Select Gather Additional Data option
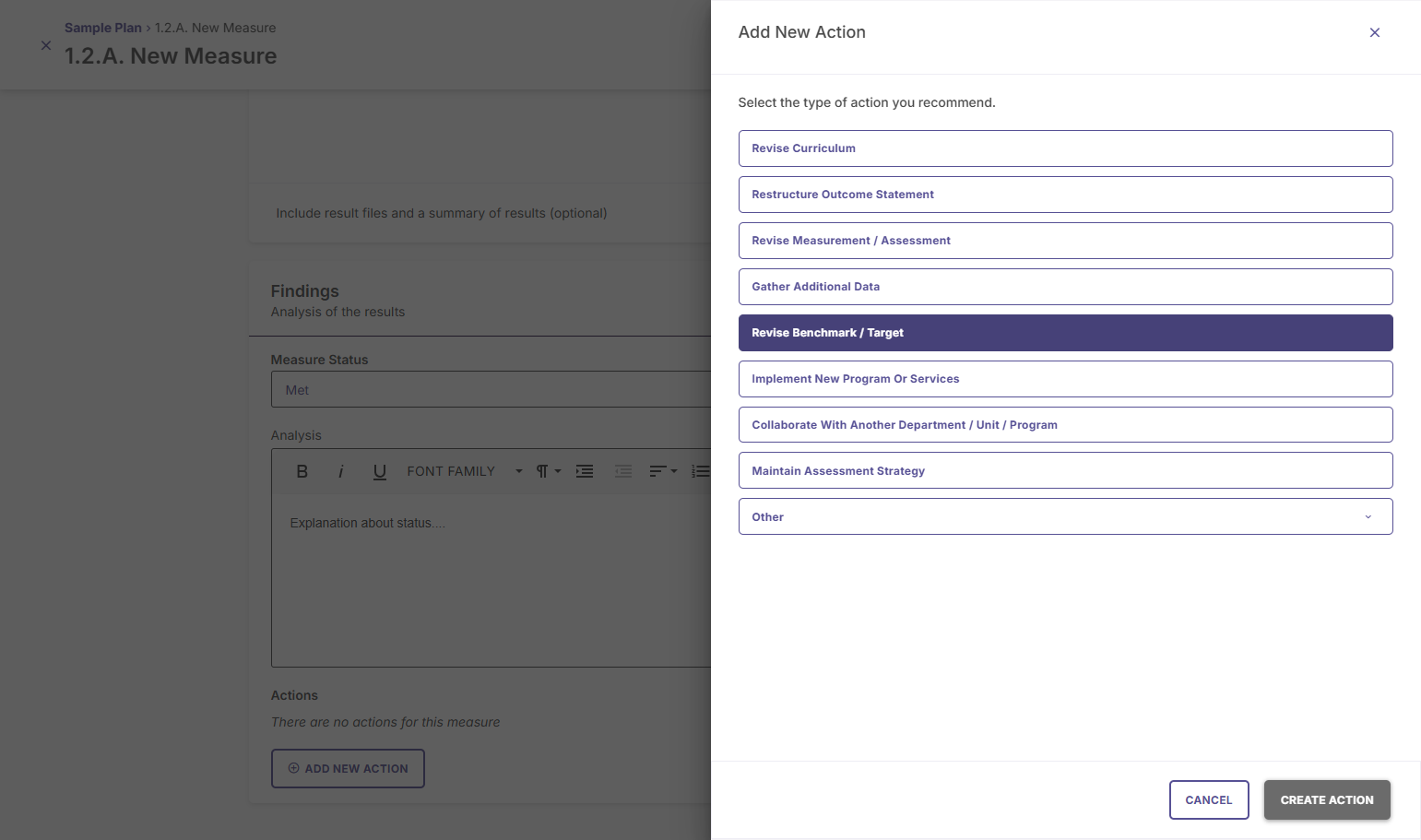 tap(1065, 287)
